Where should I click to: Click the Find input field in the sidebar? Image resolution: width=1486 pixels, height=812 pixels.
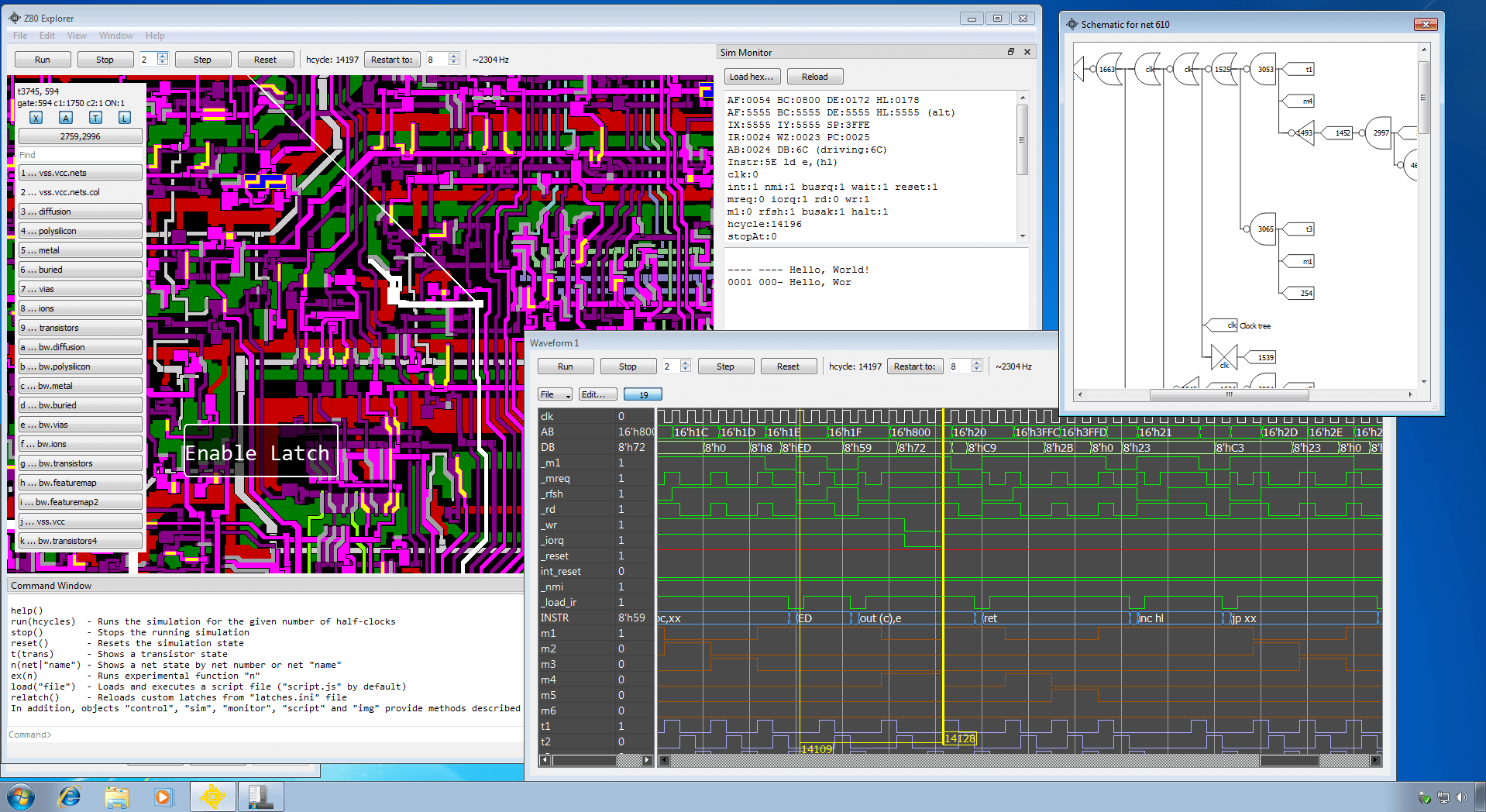pos(80,154)
